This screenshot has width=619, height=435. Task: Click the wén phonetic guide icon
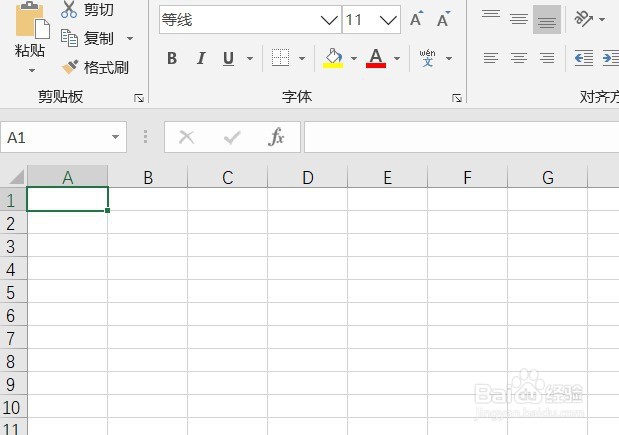tap(428, 58)
